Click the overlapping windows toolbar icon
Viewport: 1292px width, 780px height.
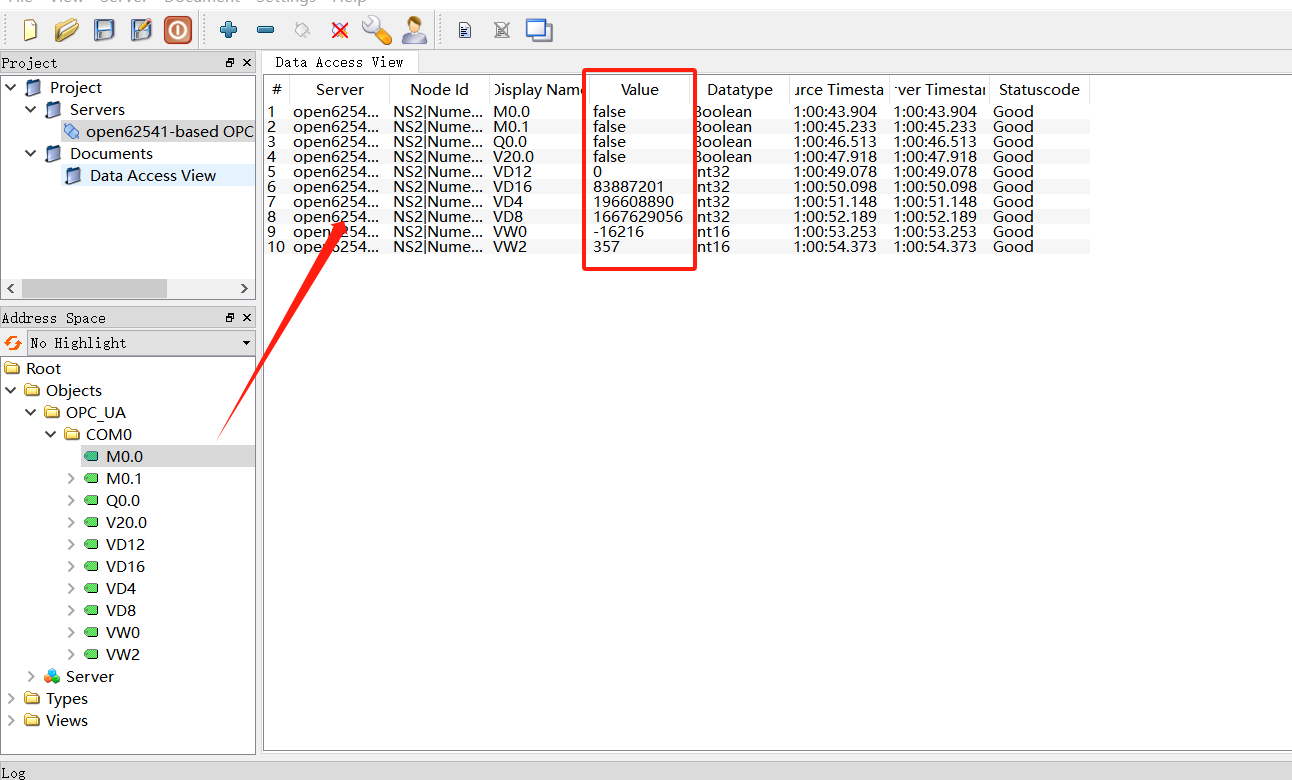[x=539, y=31]
